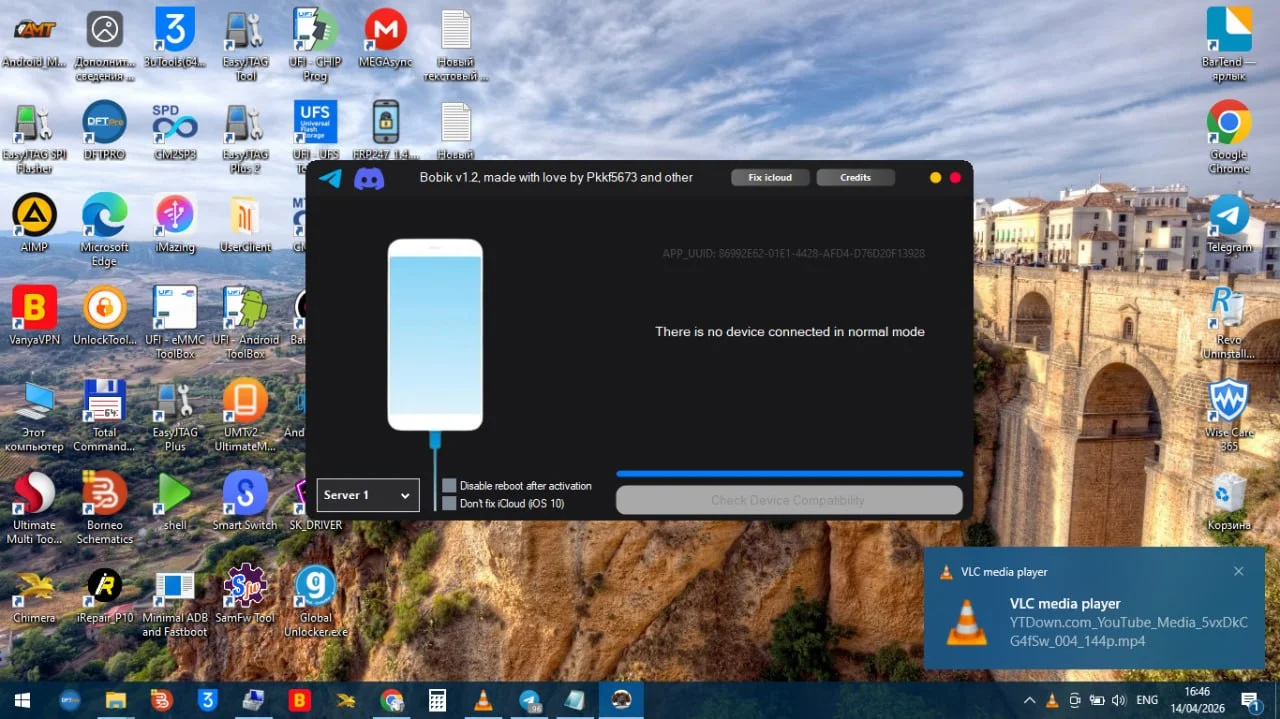1280x719 pixels.
Task: Open EasyJTAG Plus 2 desktop shortcut
Action: (245, 138)
